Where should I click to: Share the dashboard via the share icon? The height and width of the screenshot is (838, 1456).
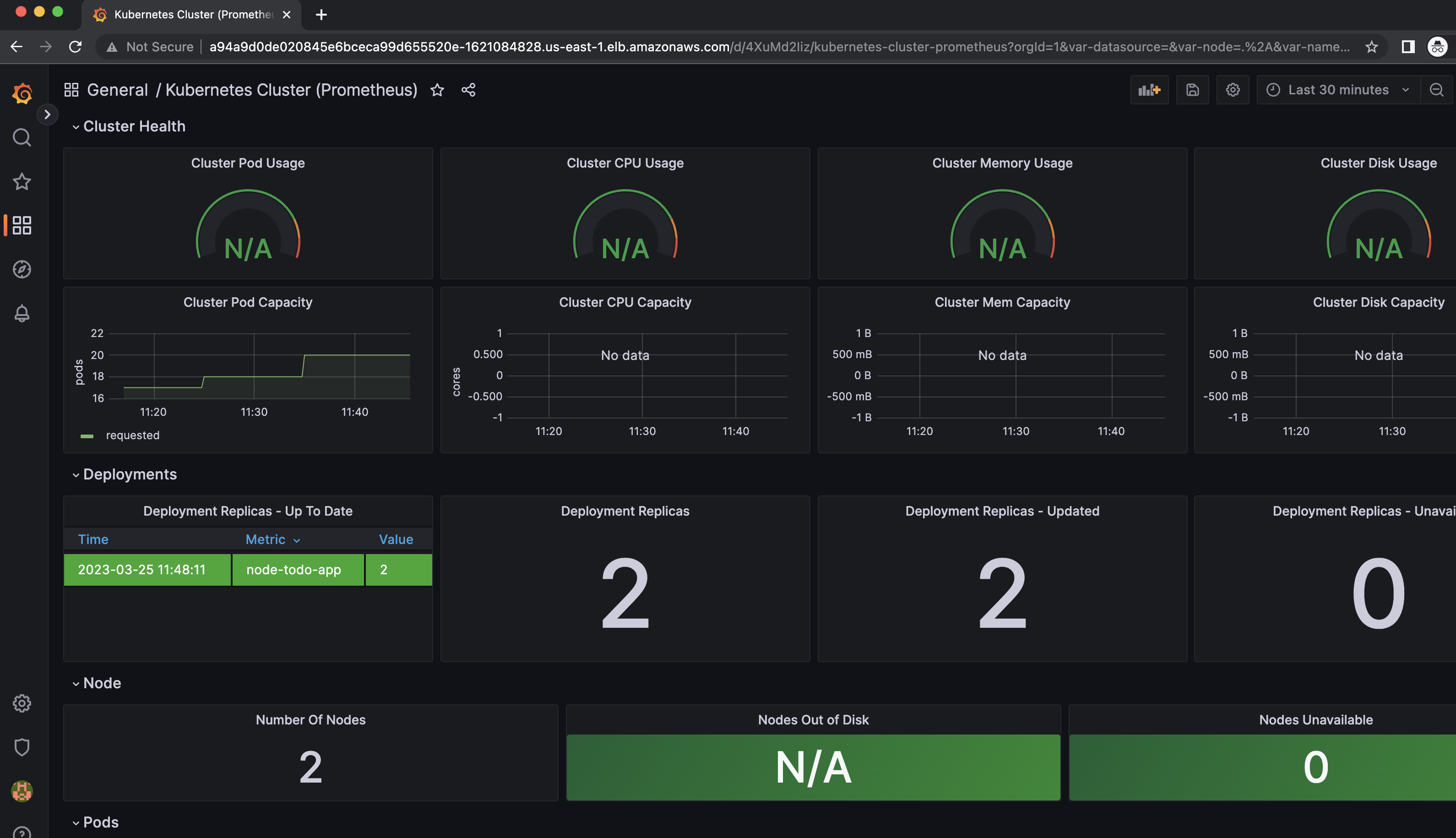[x=468, y=90]
